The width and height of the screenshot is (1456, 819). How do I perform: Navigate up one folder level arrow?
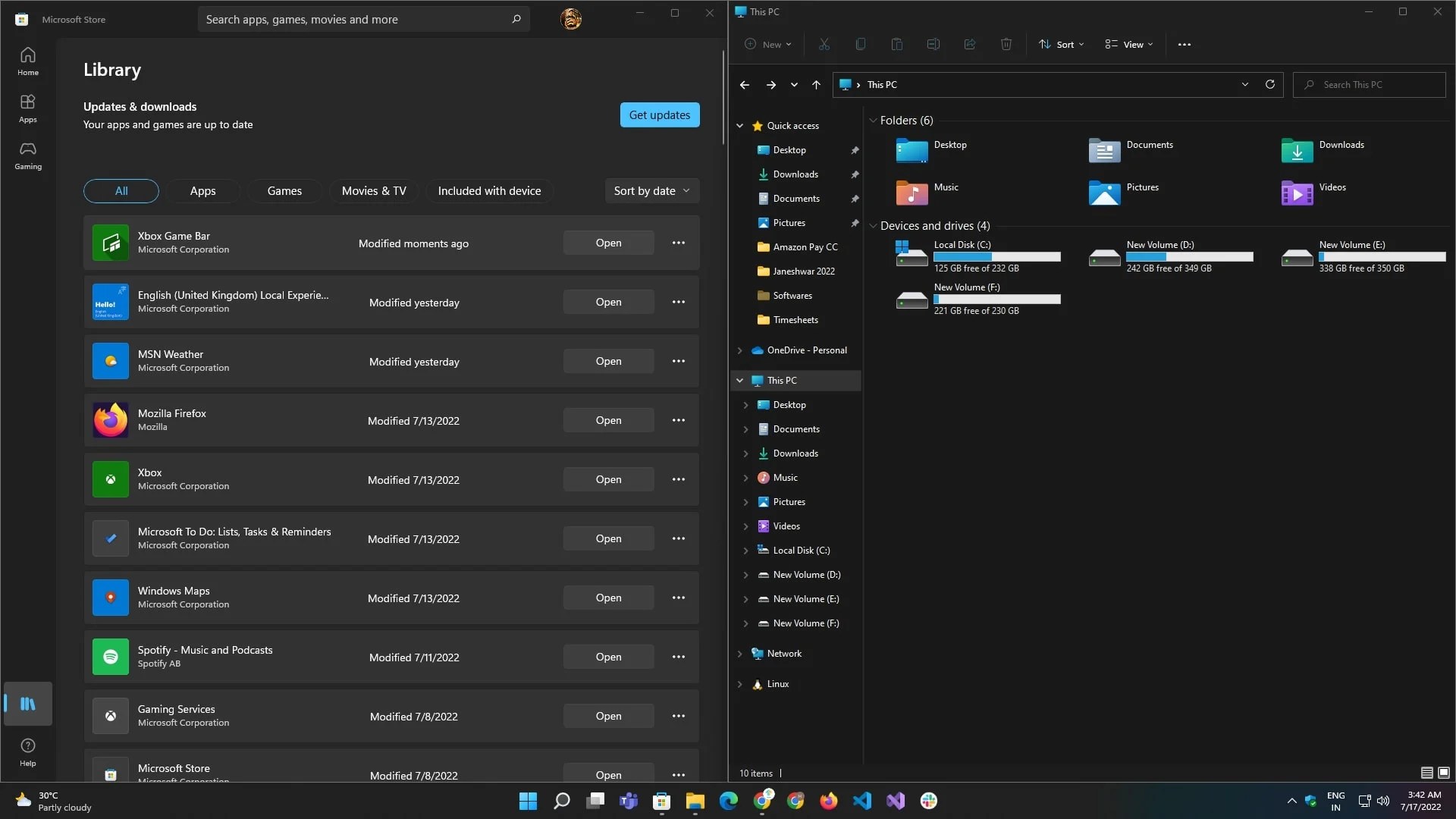[816, 85]
